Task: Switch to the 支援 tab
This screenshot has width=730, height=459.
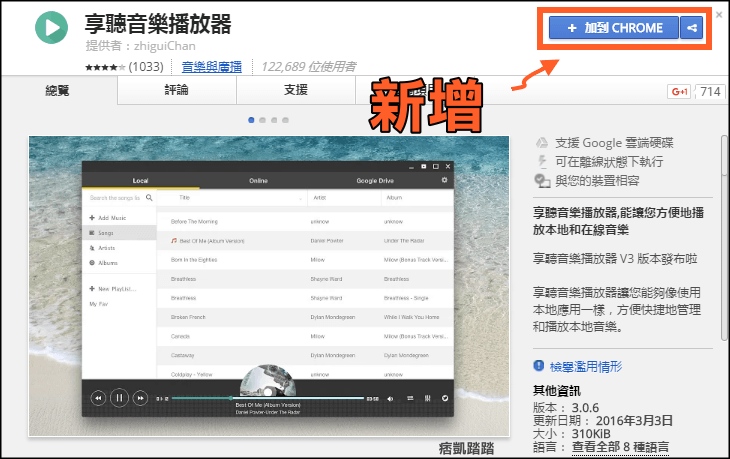Action: (x=296, y=90)
